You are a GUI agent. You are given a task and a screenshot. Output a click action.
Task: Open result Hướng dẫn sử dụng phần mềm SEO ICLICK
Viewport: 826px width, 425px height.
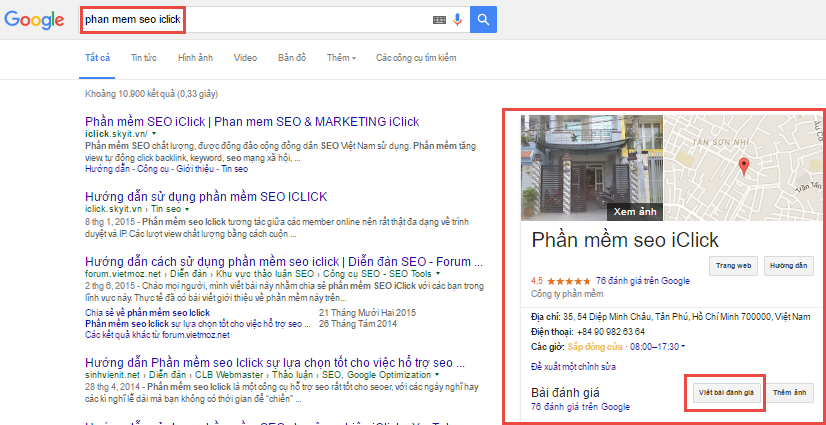[x=206, y=197]
